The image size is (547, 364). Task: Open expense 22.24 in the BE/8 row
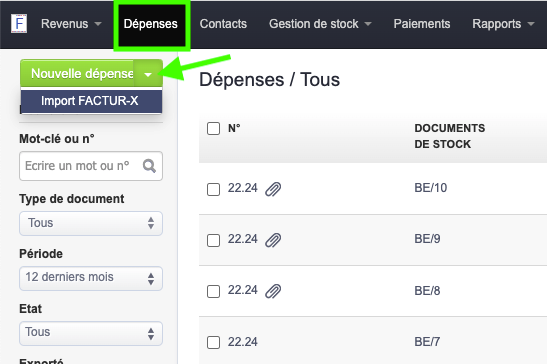[242, 290]
